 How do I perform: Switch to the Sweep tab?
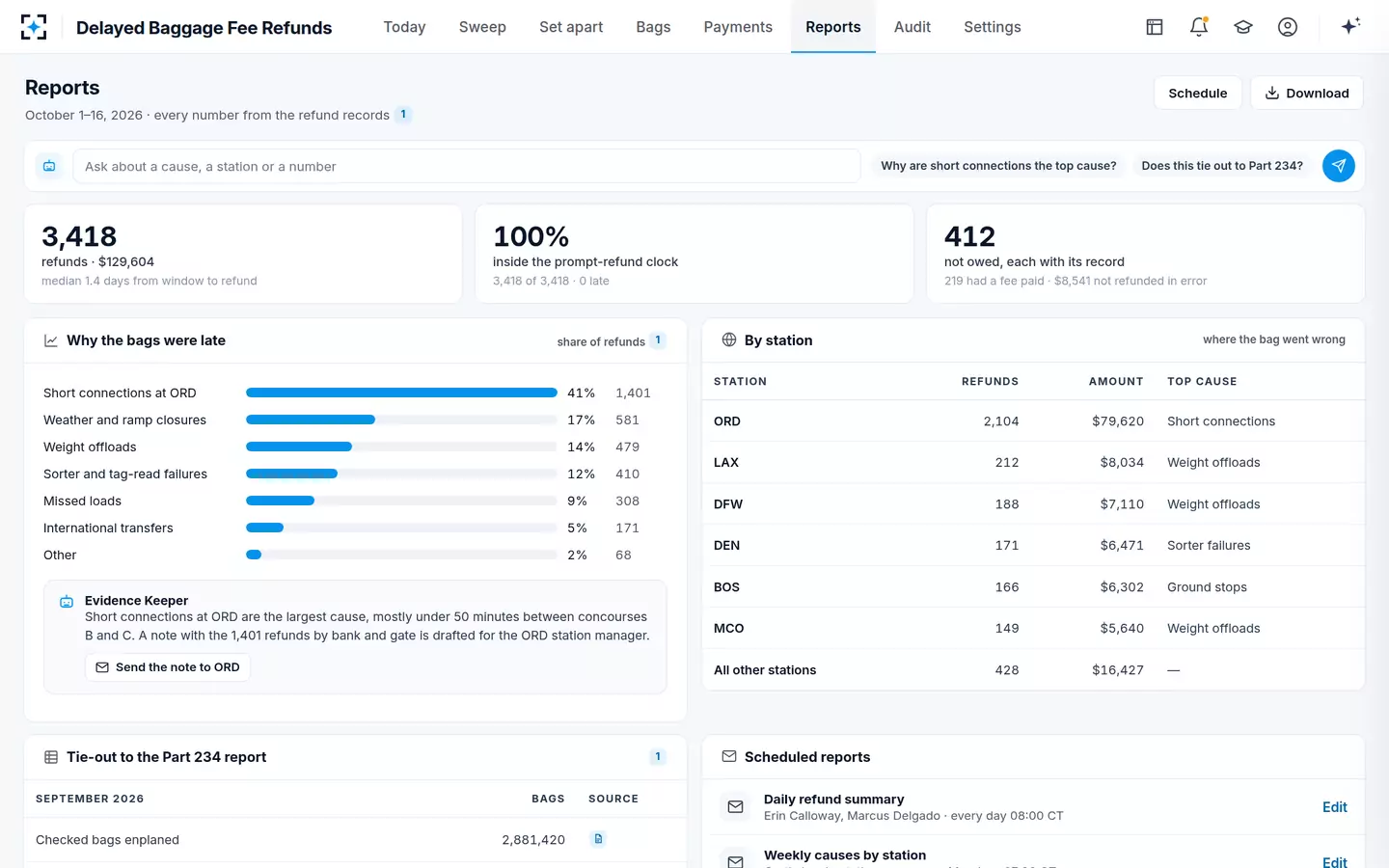(x=482, y=27)
